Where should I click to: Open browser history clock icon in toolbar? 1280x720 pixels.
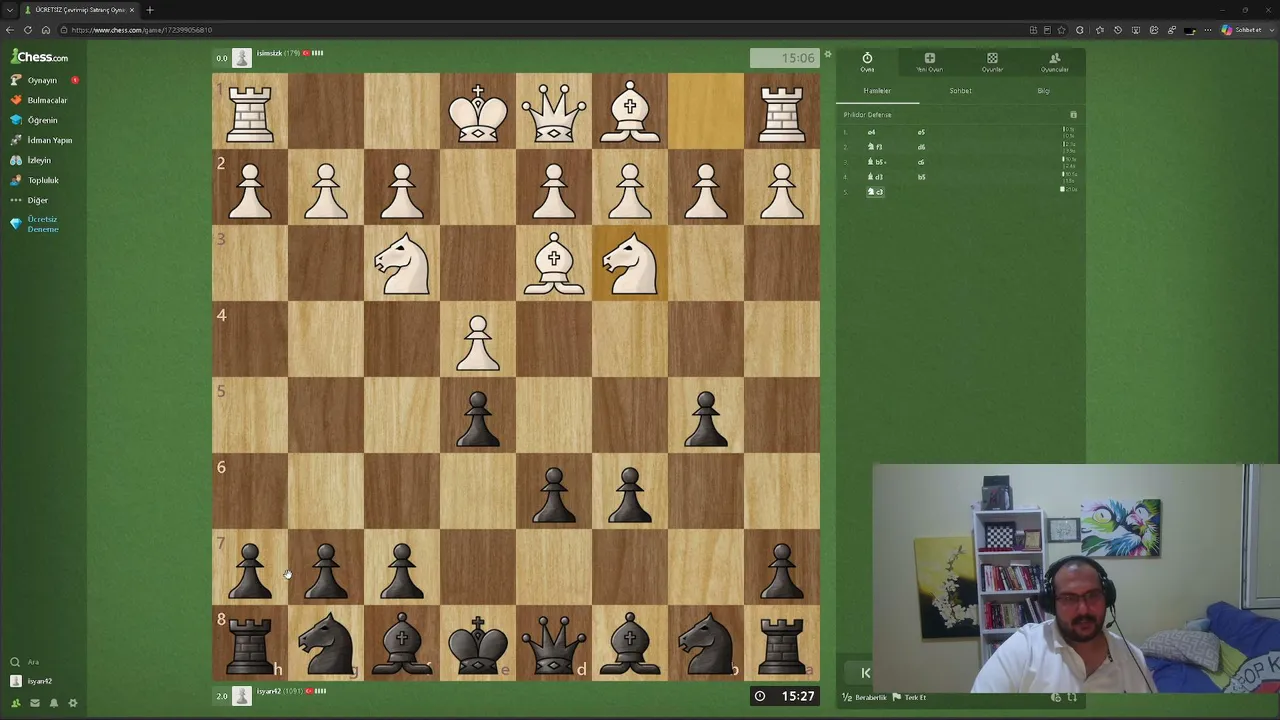coord(1117,30)
